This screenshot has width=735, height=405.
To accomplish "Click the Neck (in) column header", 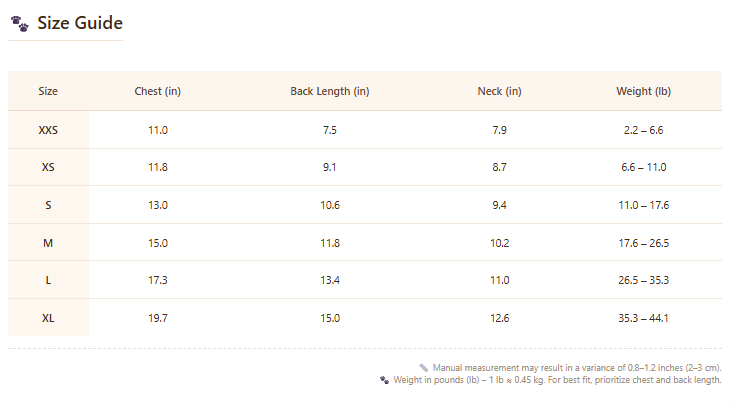I will (x=499, y=91).
